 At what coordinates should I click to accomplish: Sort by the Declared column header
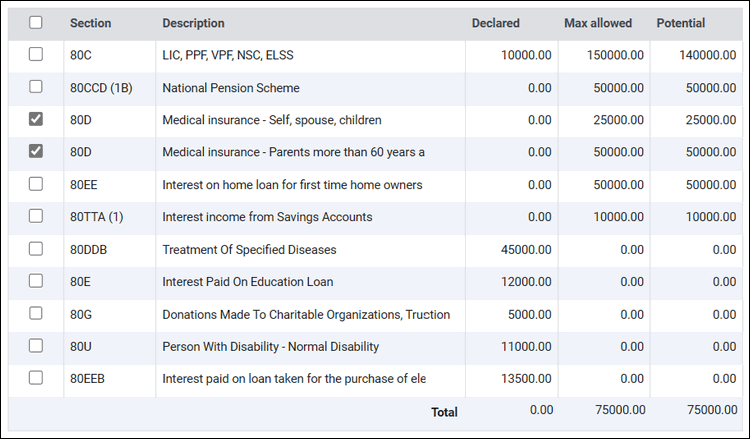pos(496,23)
